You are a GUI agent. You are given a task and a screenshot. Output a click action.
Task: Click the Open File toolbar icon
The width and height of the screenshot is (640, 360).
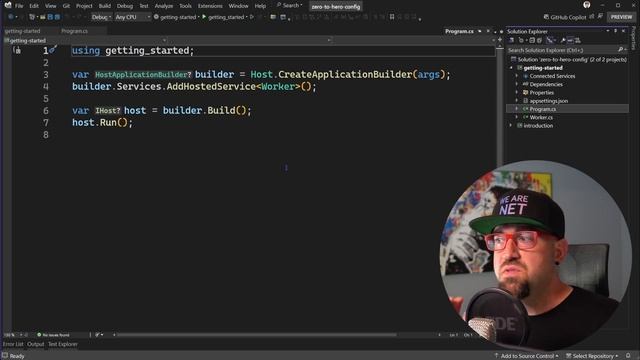(x=42, y=17)
